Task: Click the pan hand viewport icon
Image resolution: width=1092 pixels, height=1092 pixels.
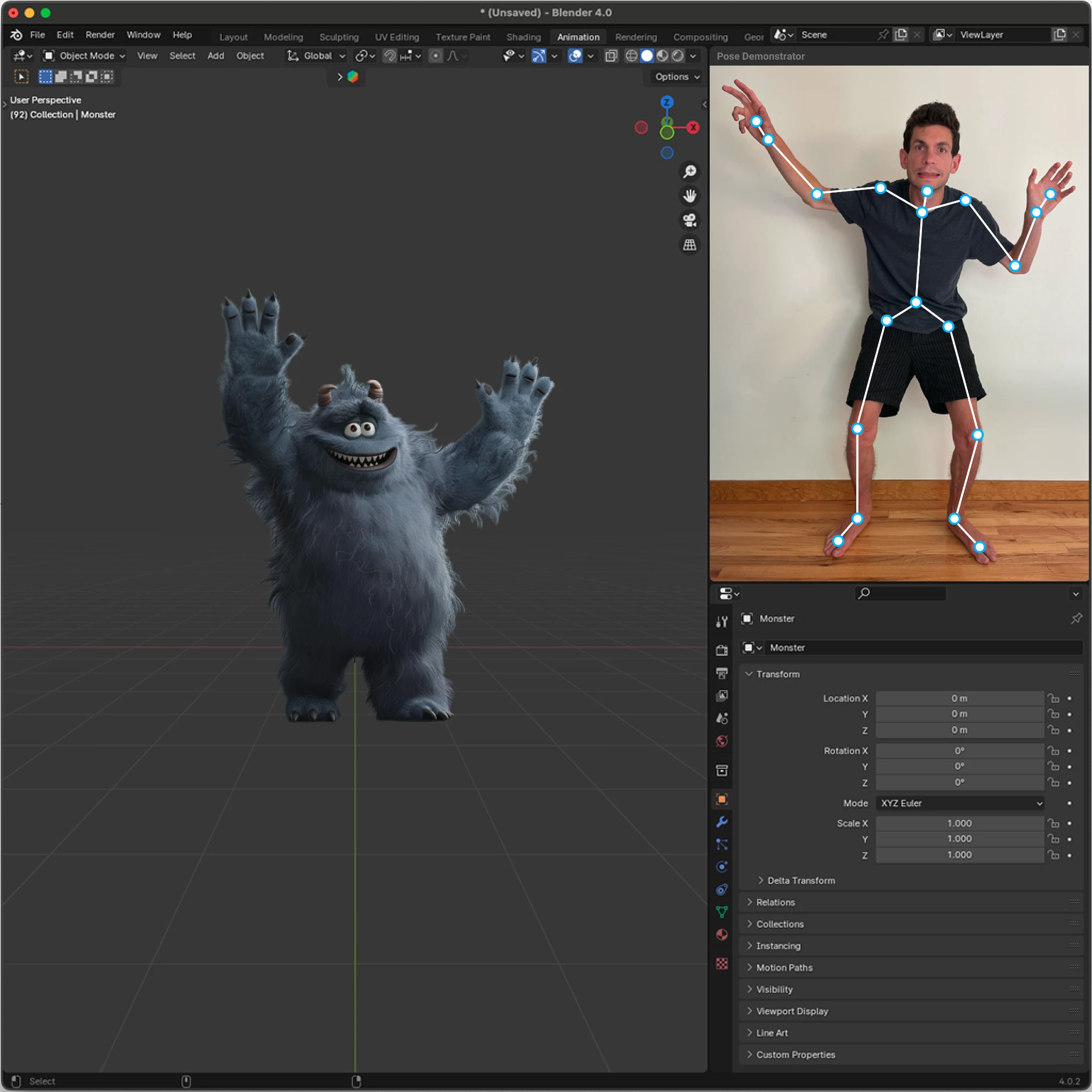Action: tap(689, 196)
